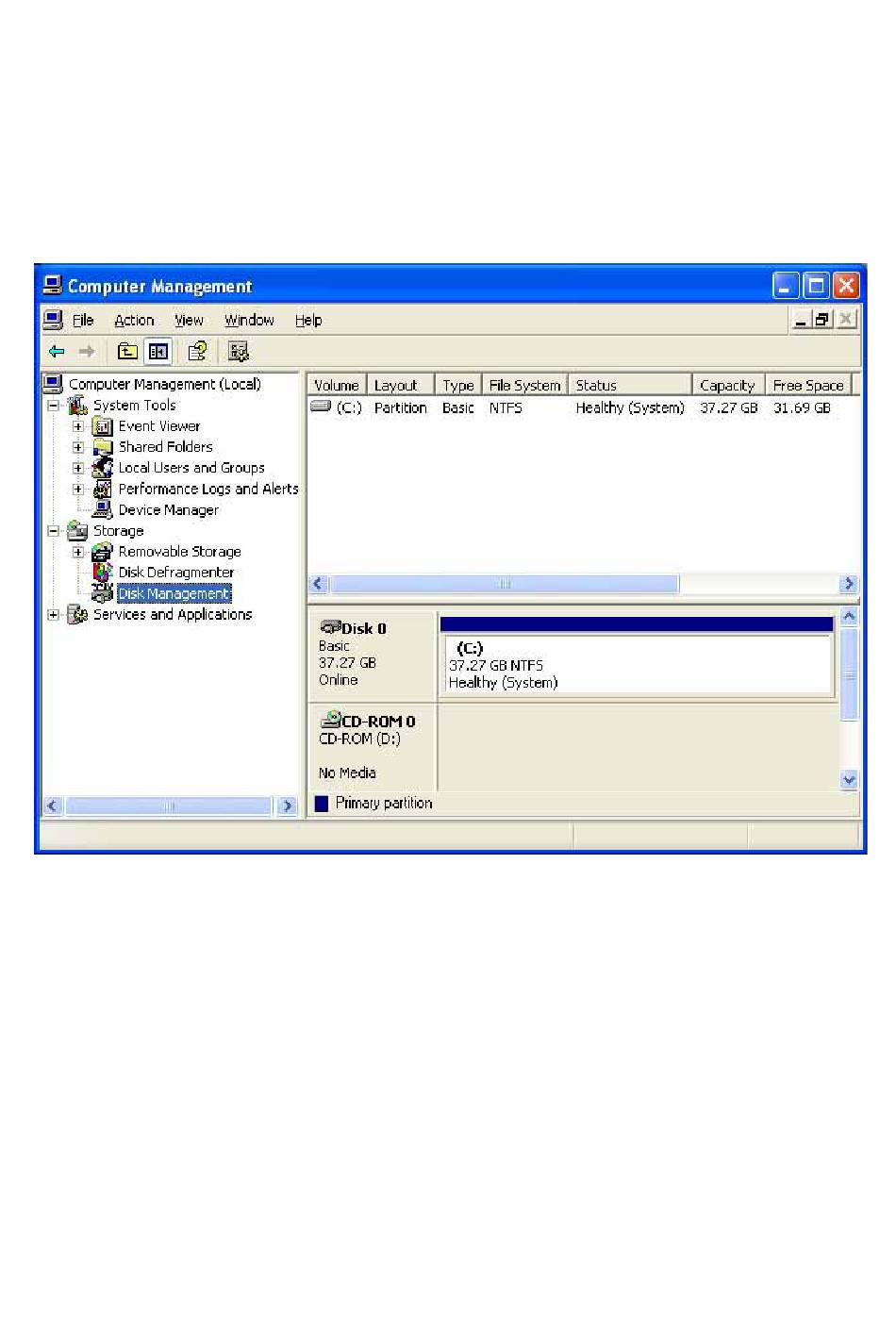Click the Performance Logs and Alerts icon
This screenshot has width=896, height=1329.
click(103, 489)
